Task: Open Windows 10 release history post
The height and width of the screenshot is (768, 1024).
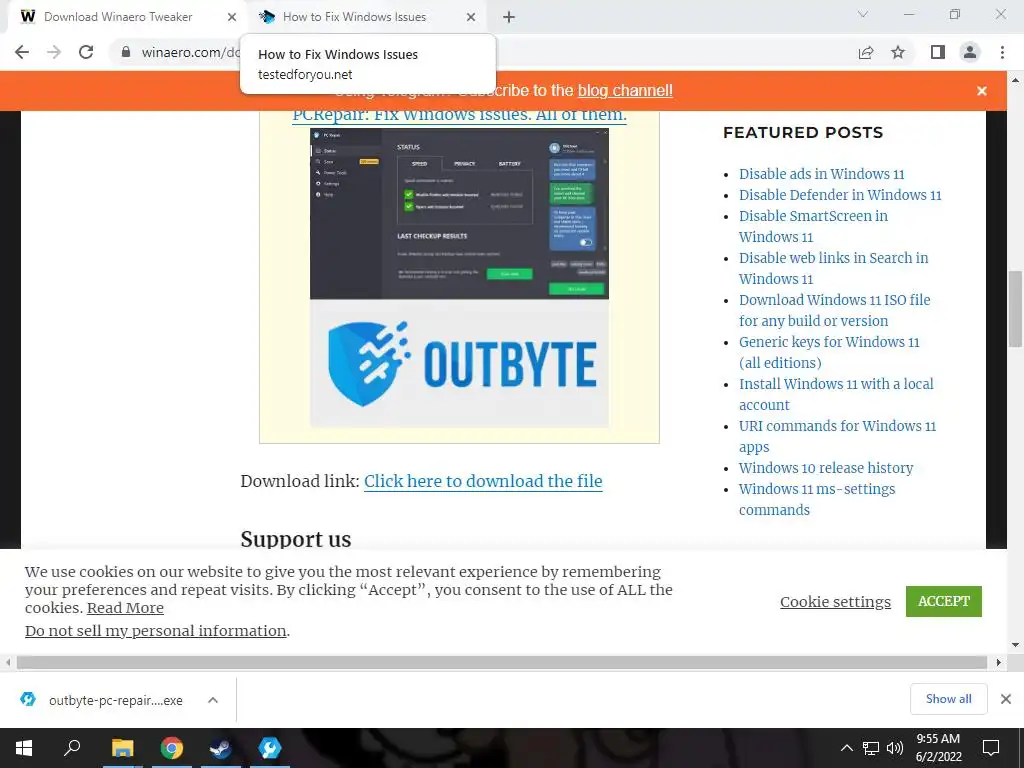Action: tap(825, 468)
